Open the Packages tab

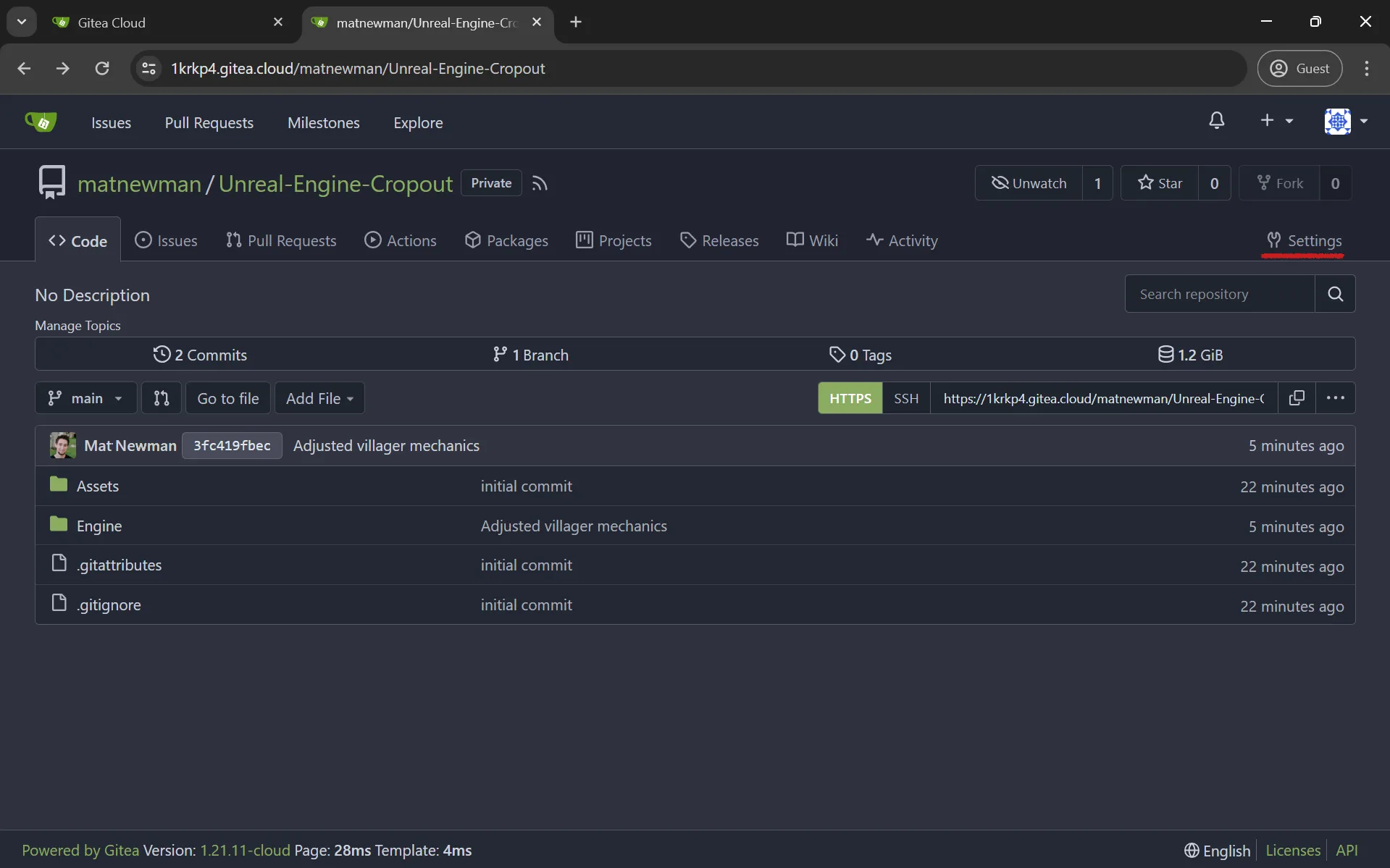click(506, 240)
